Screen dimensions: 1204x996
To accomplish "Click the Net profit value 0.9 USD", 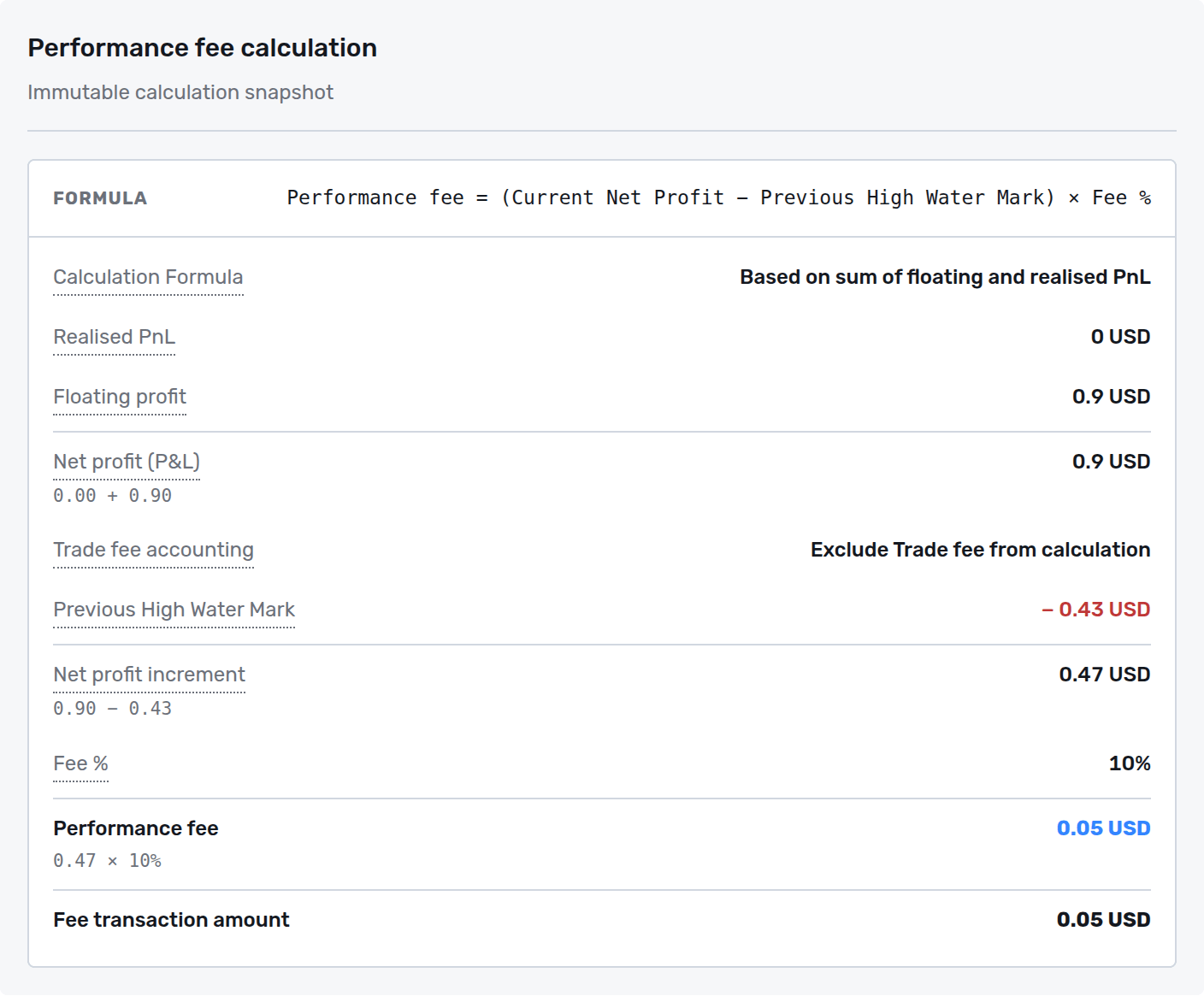I will click(x=1112, y=462).
